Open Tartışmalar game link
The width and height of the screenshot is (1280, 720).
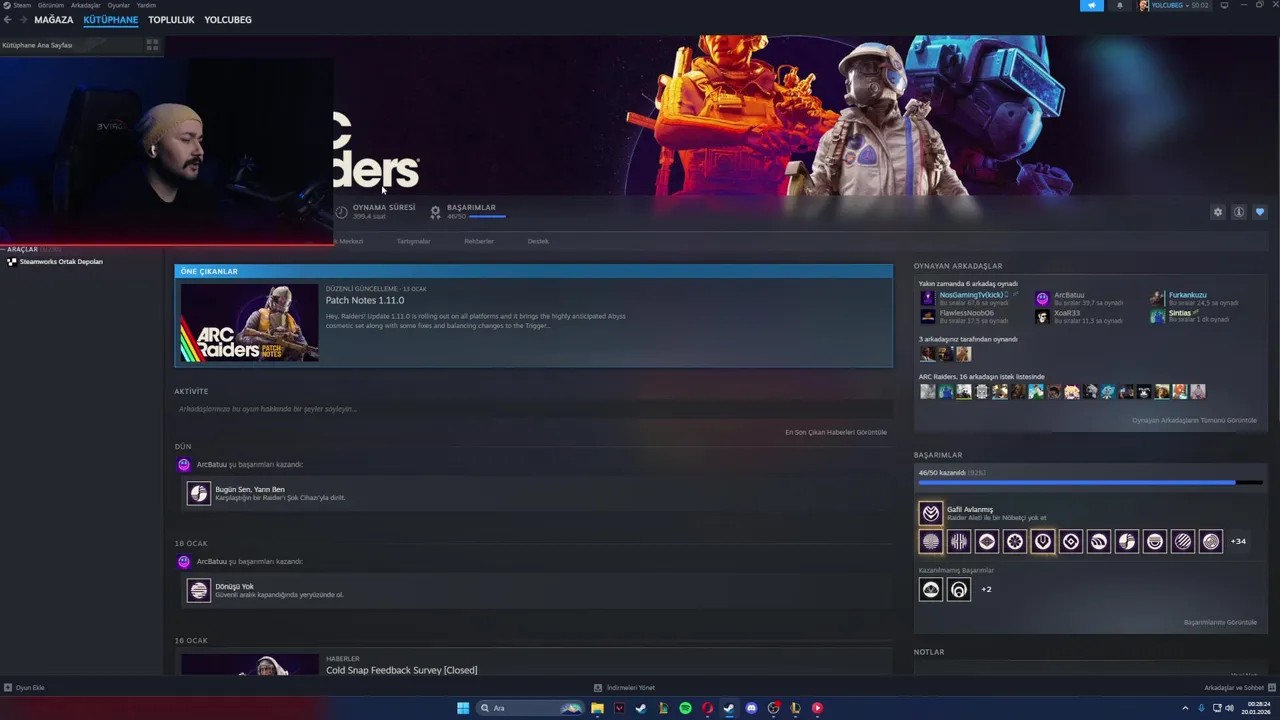413,241
